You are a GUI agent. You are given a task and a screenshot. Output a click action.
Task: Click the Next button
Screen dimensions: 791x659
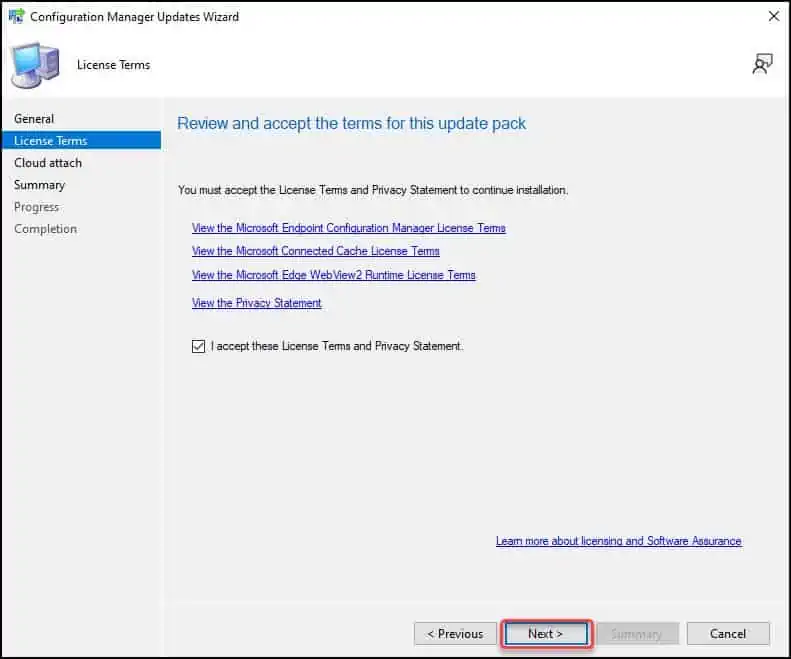click(546, 634)
